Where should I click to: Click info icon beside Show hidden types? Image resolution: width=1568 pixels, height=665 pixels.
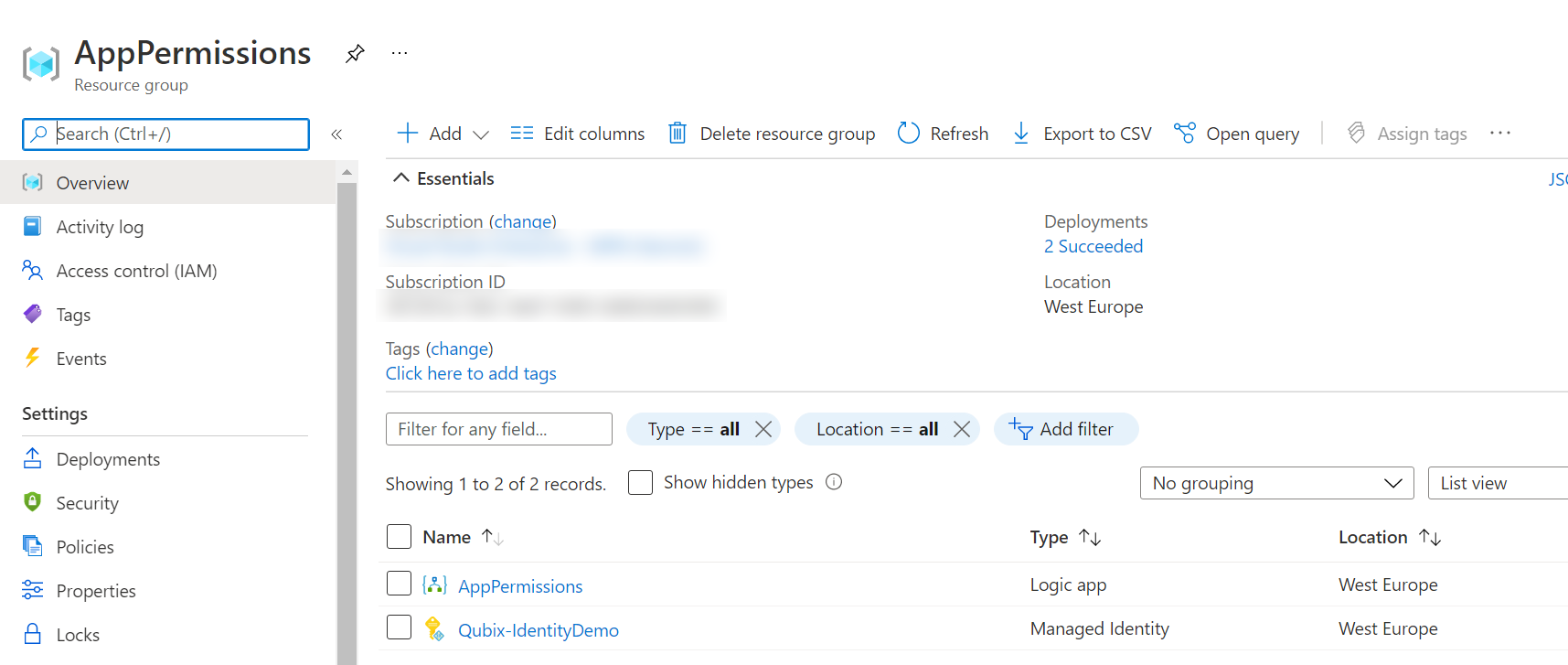coord(834,482)
